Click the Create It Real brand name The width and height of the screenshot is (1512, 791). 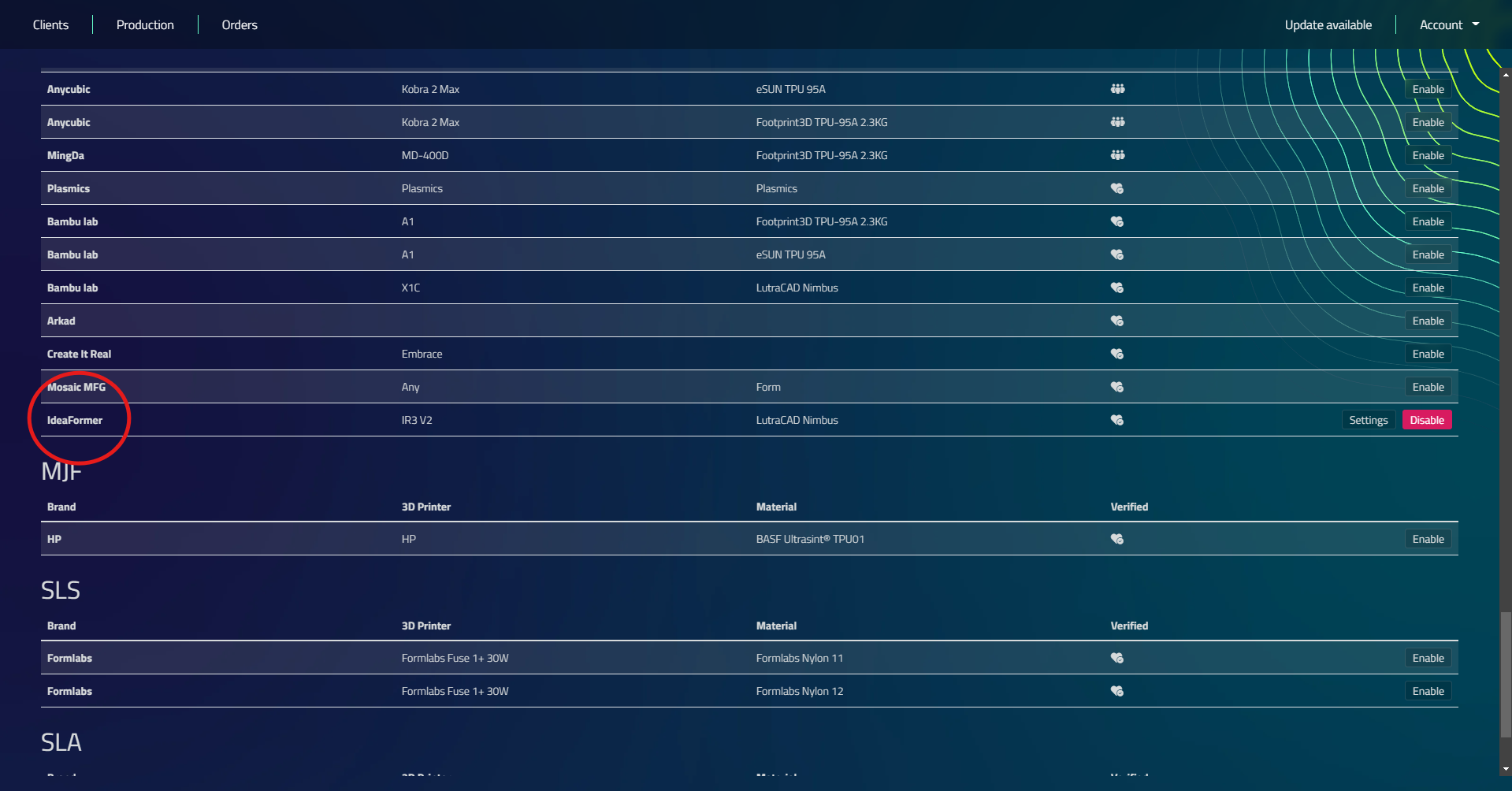tap(79, 354)
